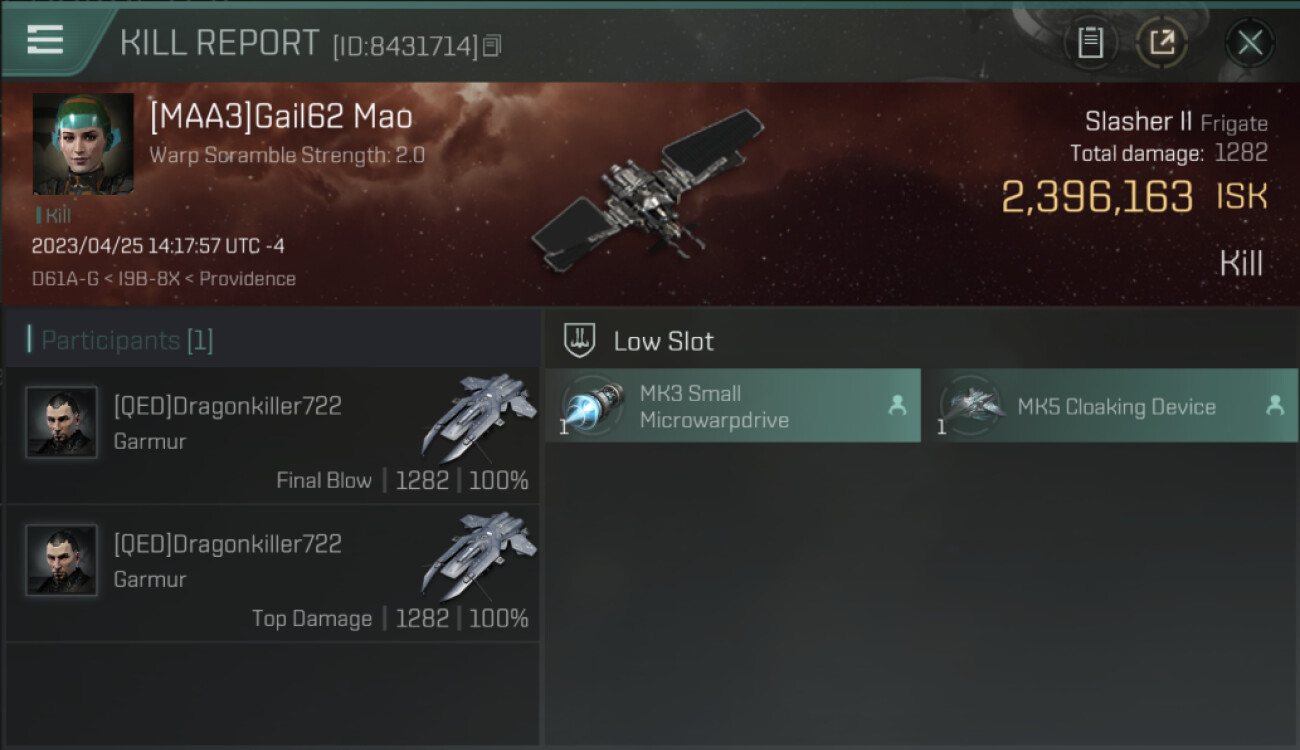
Task: Click the Slasher II Frigate label
Action: [1176, 122]
